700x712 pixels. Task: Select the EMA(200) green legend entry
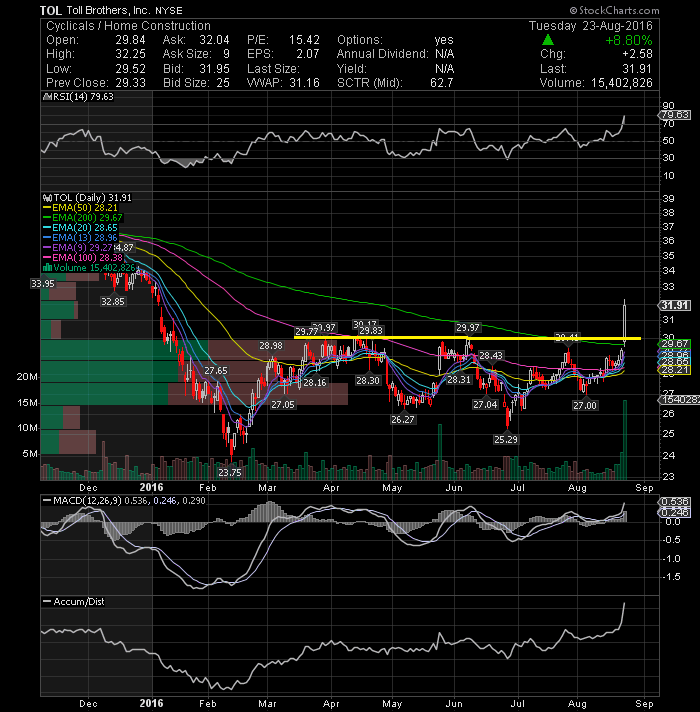pos(83,218)
